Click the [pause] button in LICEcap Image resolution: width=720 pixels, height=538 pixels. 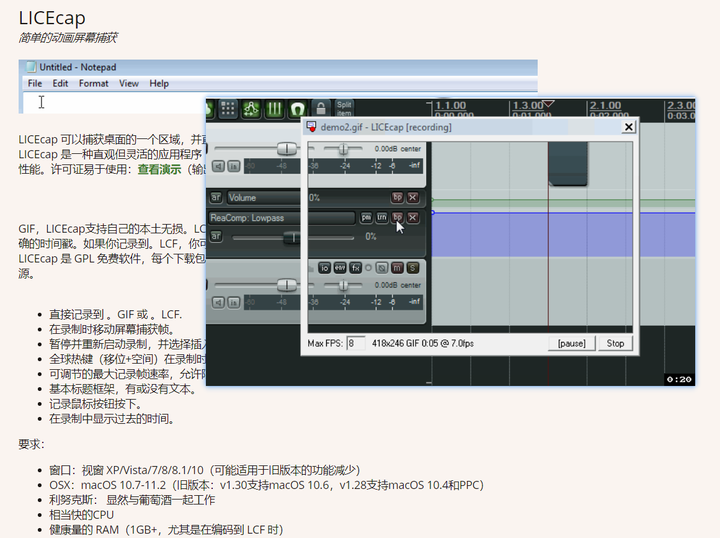tap(572, 343)
